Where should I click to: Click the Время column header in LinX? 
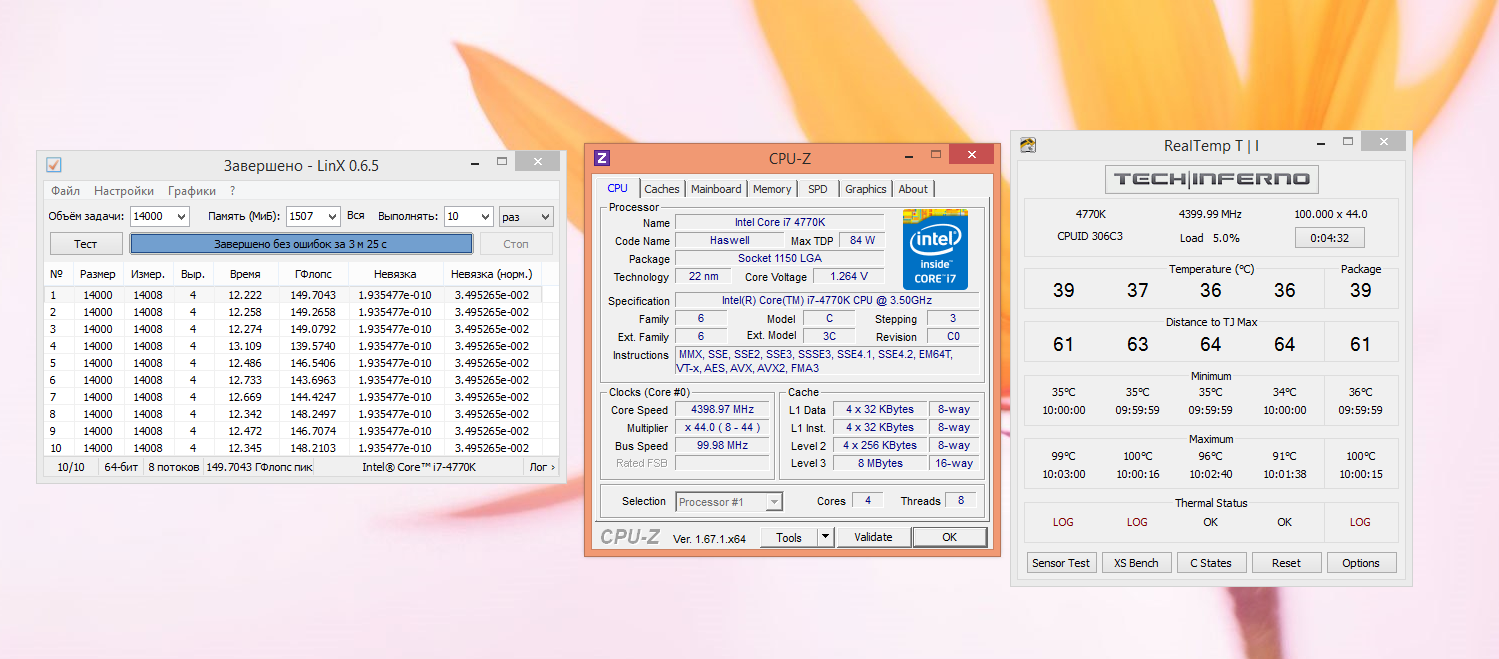[x=245, y=274]
